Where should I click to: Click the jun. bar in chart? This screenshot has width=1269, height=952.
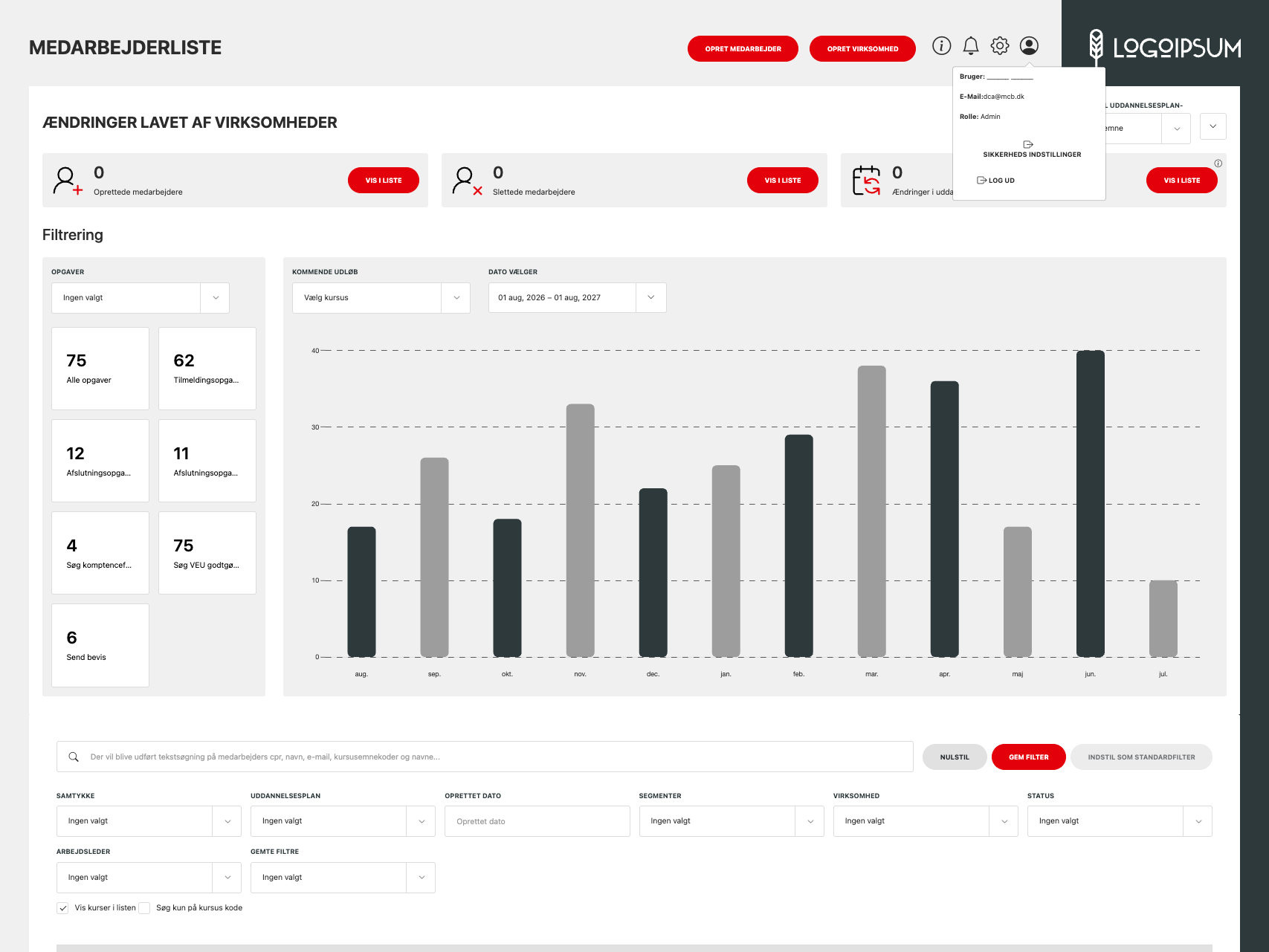1091,504
